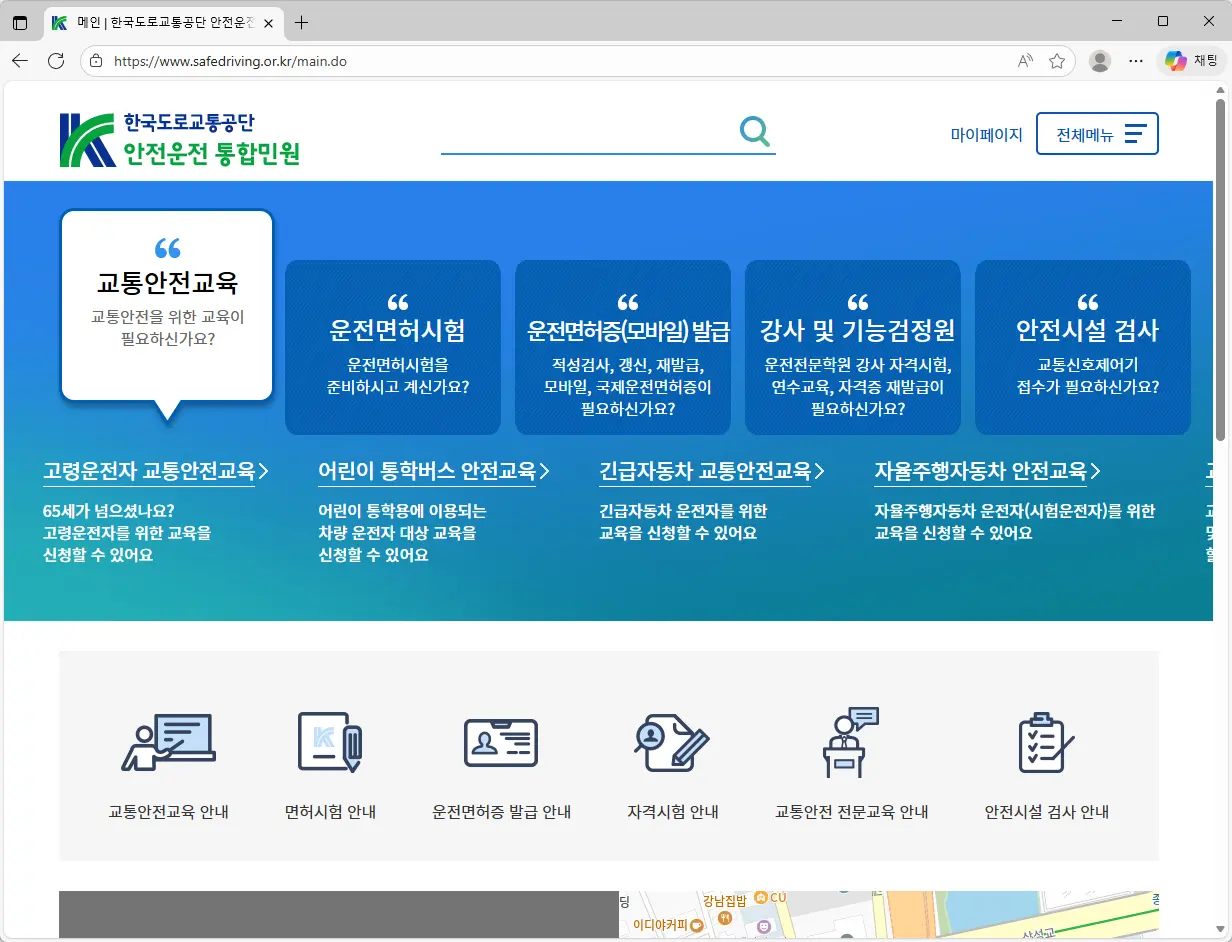The width and height of the screenshot is (1232, 942).
Task: Select the 운전면허시험 card
Action: [392, 347]
